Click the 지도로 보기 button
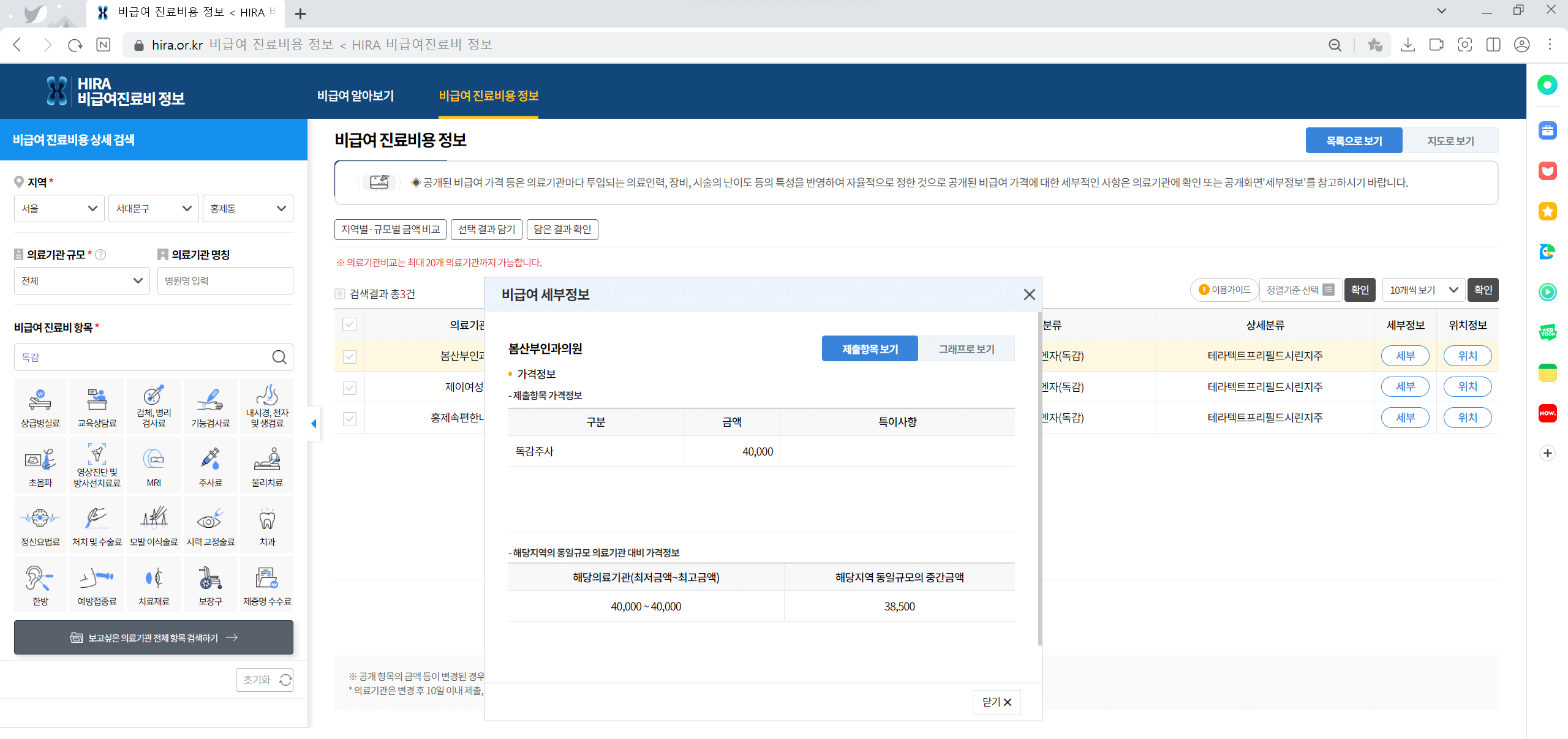This screenshot has width=1568, height=739. tap(1451, 140)
